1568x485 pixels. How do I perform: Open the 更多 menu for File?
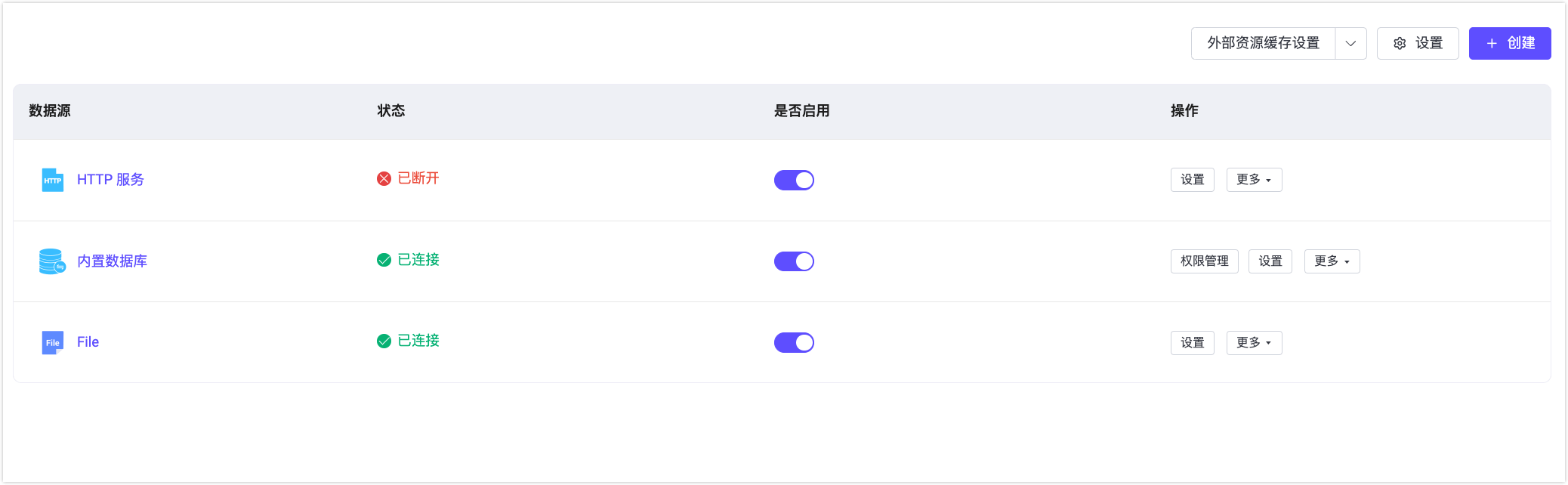(1254, 342)
